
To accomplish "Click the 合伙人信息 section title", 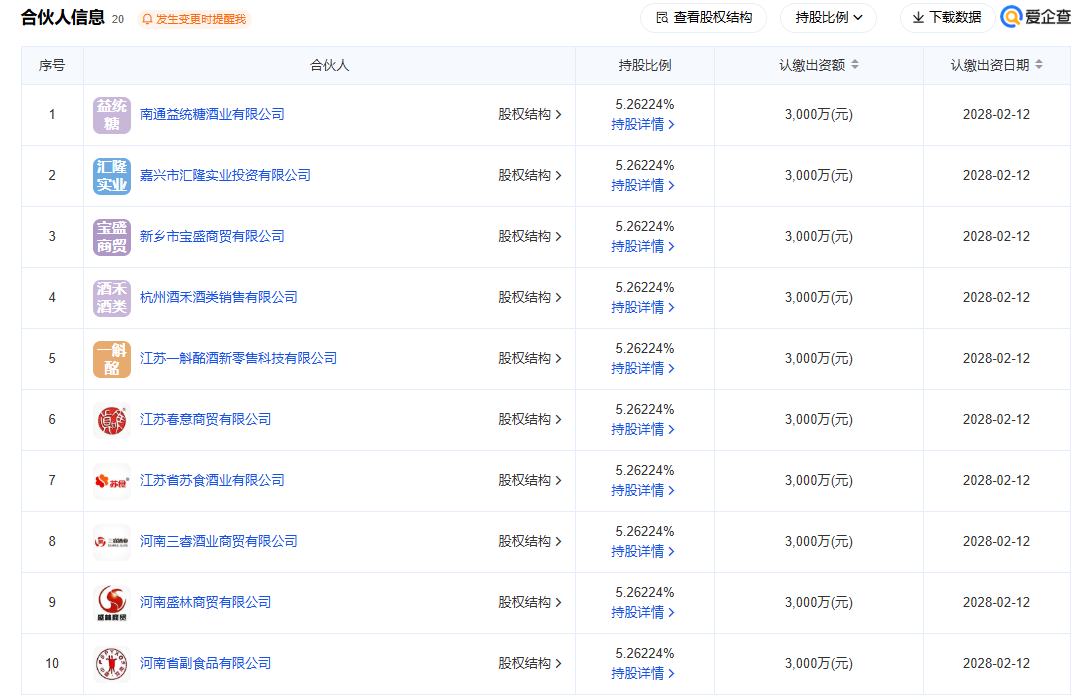I will (x=63, y=18).
